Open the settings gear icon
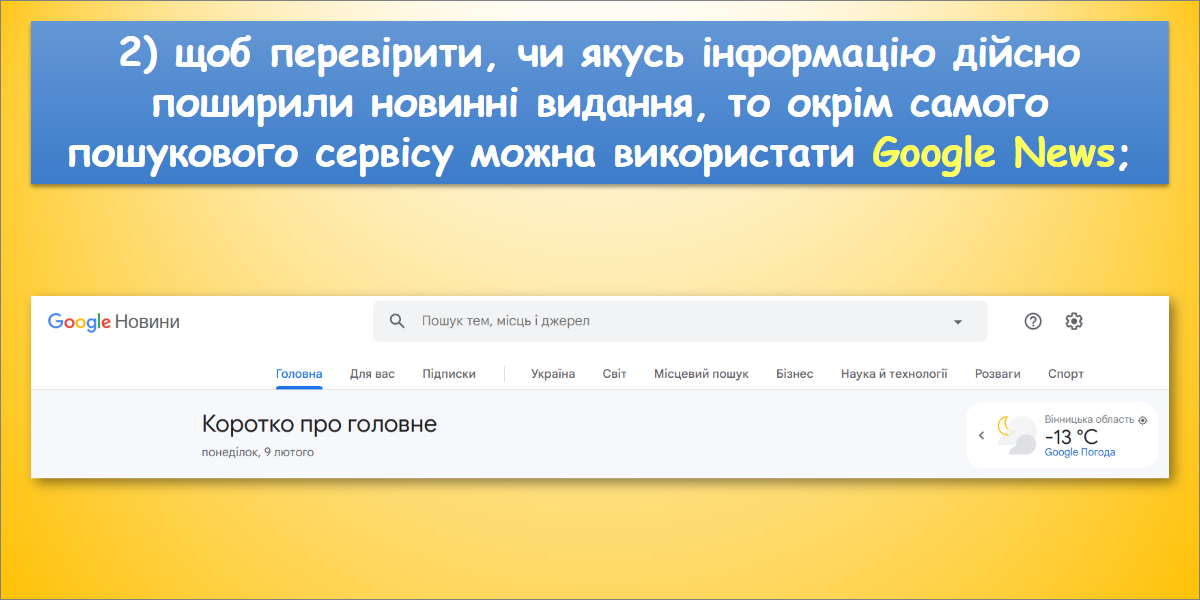The width and height of the screenshot is (1200, 600). pyautogui.click(x=1074, y=321)
